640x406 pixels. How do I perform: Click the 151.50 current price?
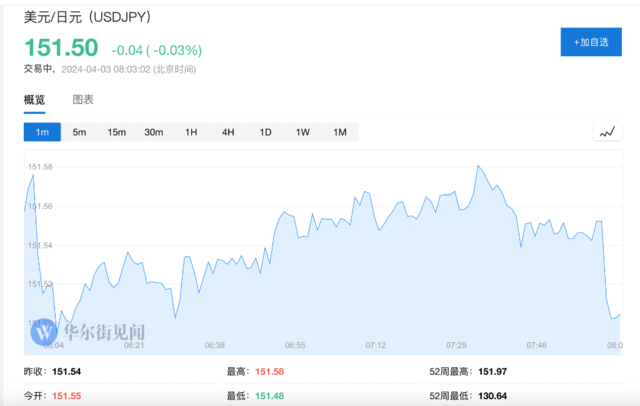click(x=60, y=47)
